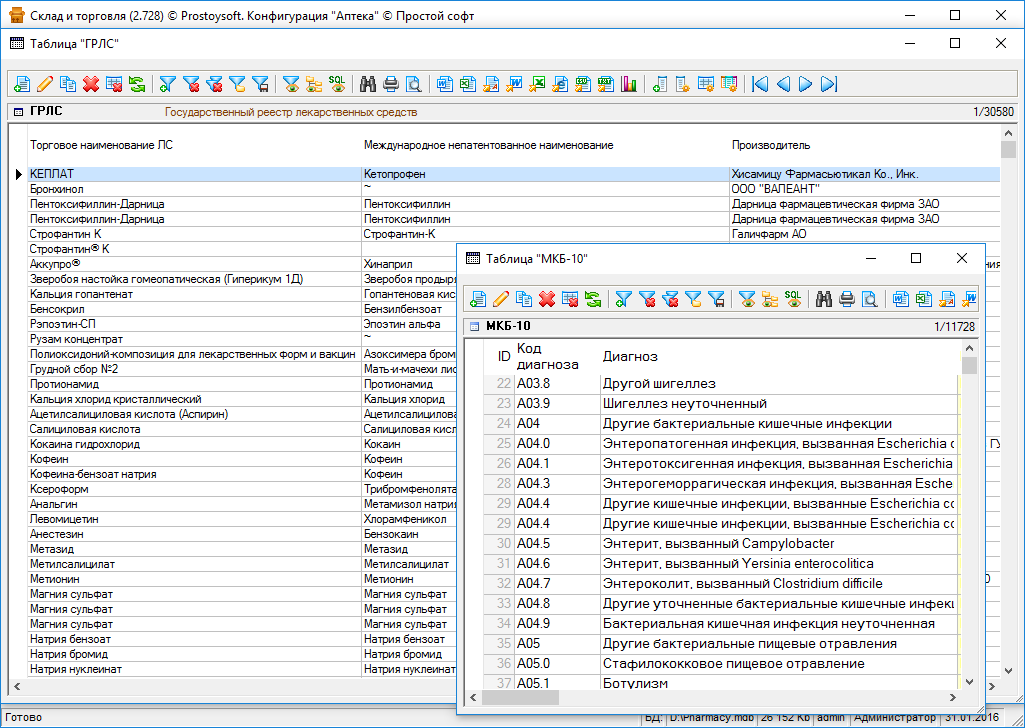Open the saved filter folder icon in the ГРЛС toolbar
This screenshot has width=1025, height=728.
237,84
